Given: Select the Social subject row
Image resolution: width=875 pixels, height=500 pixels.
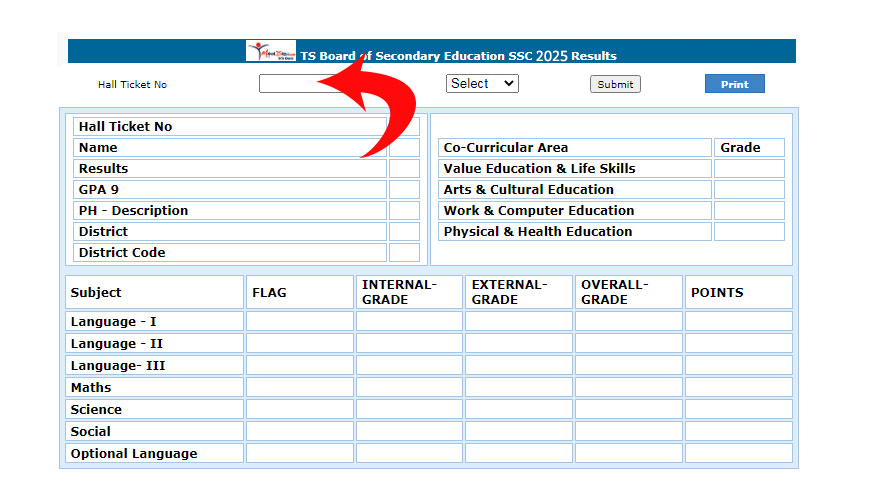Looking at the screenshot, I should point(429,431).
